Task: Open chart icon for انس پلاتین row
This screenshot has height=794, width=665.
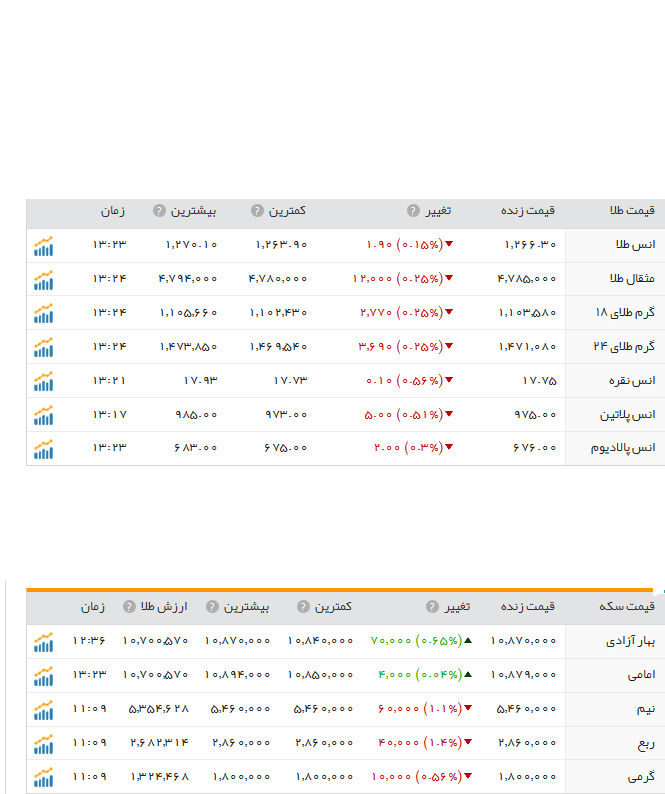Action: [44, 415]
